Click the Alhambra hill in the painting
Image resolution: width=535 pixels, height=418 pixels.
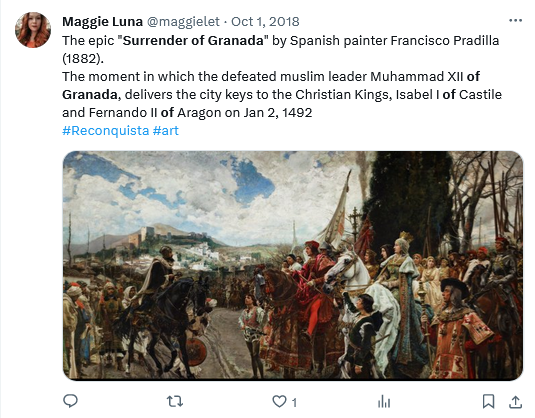(160, 235)
